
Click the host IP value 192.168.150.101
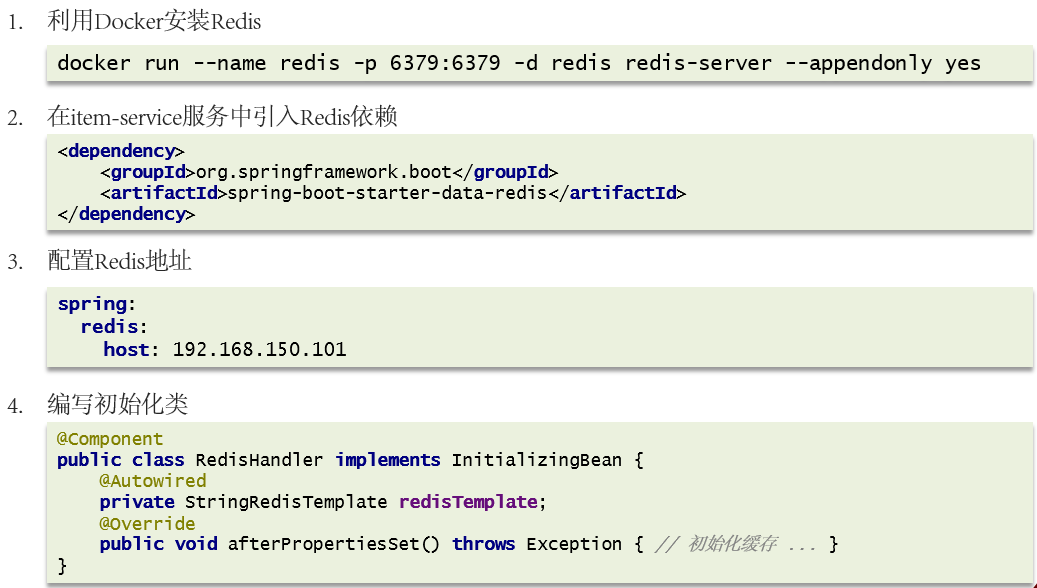click(x=259, y=349)
